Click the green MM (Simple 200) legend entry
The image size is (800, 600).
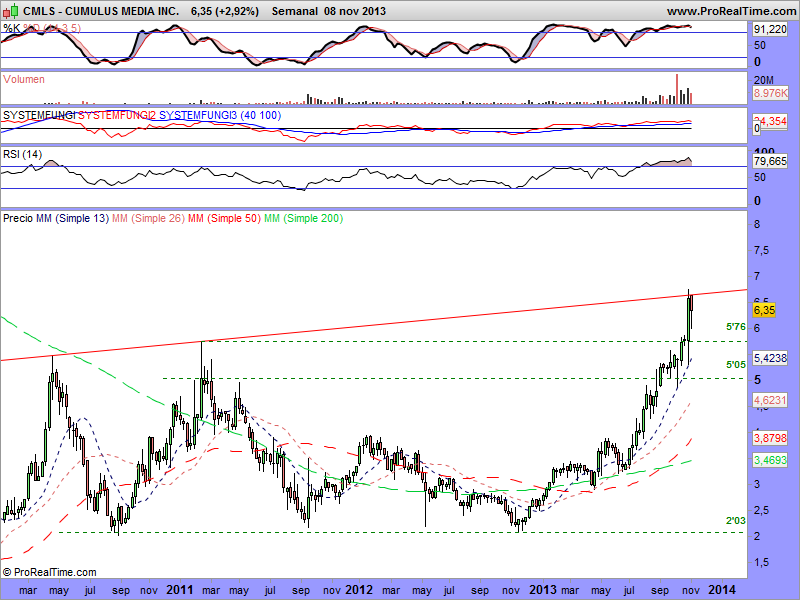(303, 218)
